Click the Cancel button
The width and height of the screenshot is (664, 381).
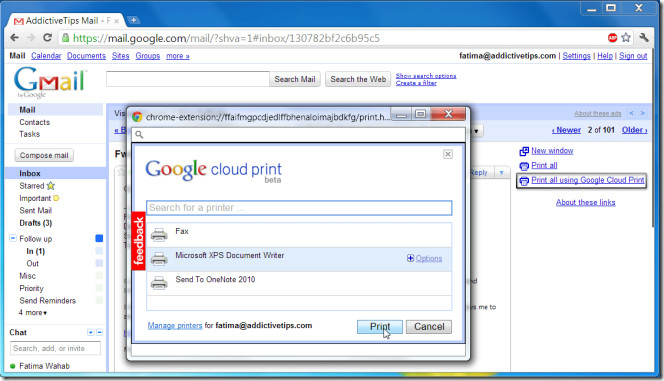point(429,326)
